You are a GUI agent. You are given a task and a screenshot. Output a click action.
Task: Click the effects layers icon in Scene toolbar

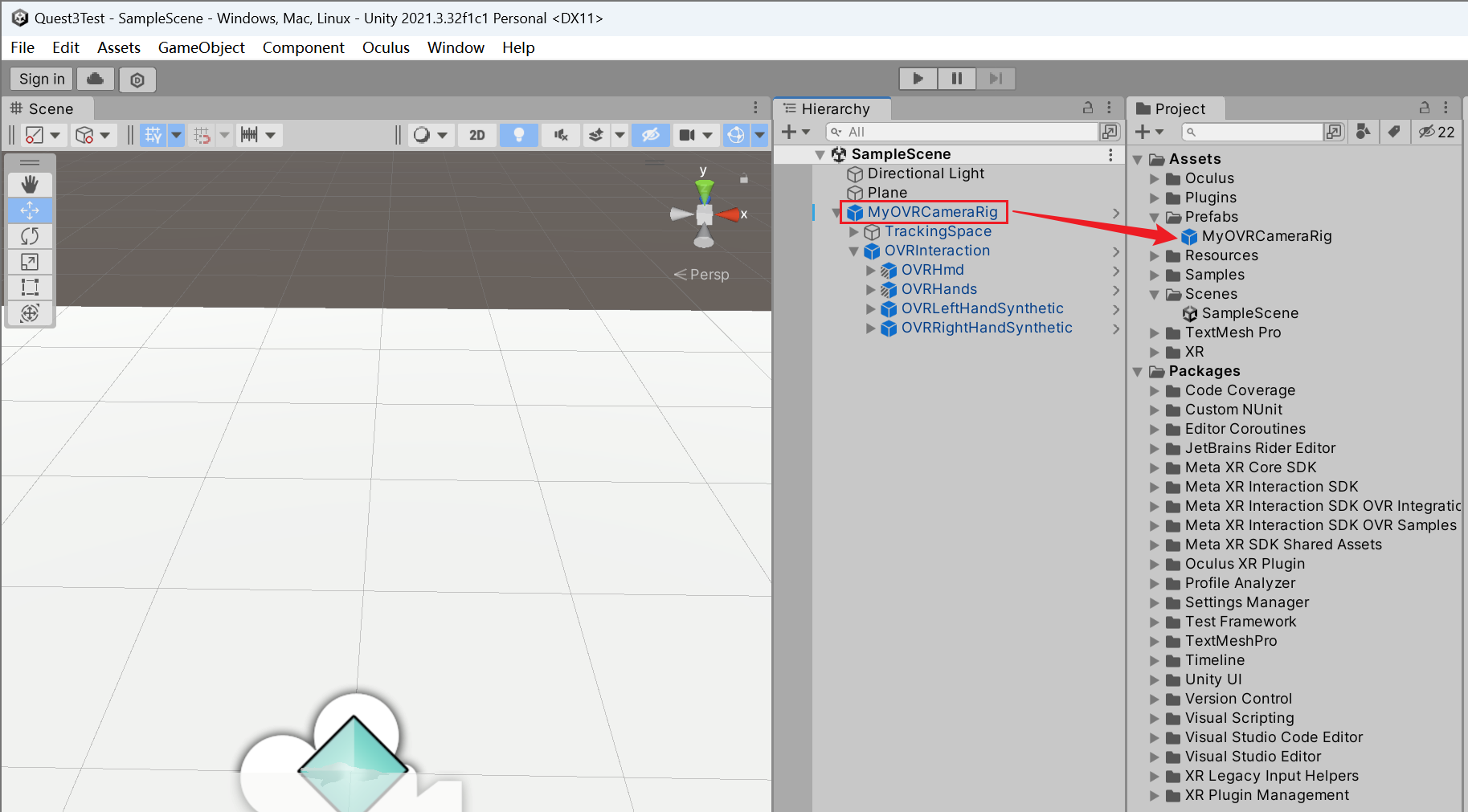click(596, 135)
